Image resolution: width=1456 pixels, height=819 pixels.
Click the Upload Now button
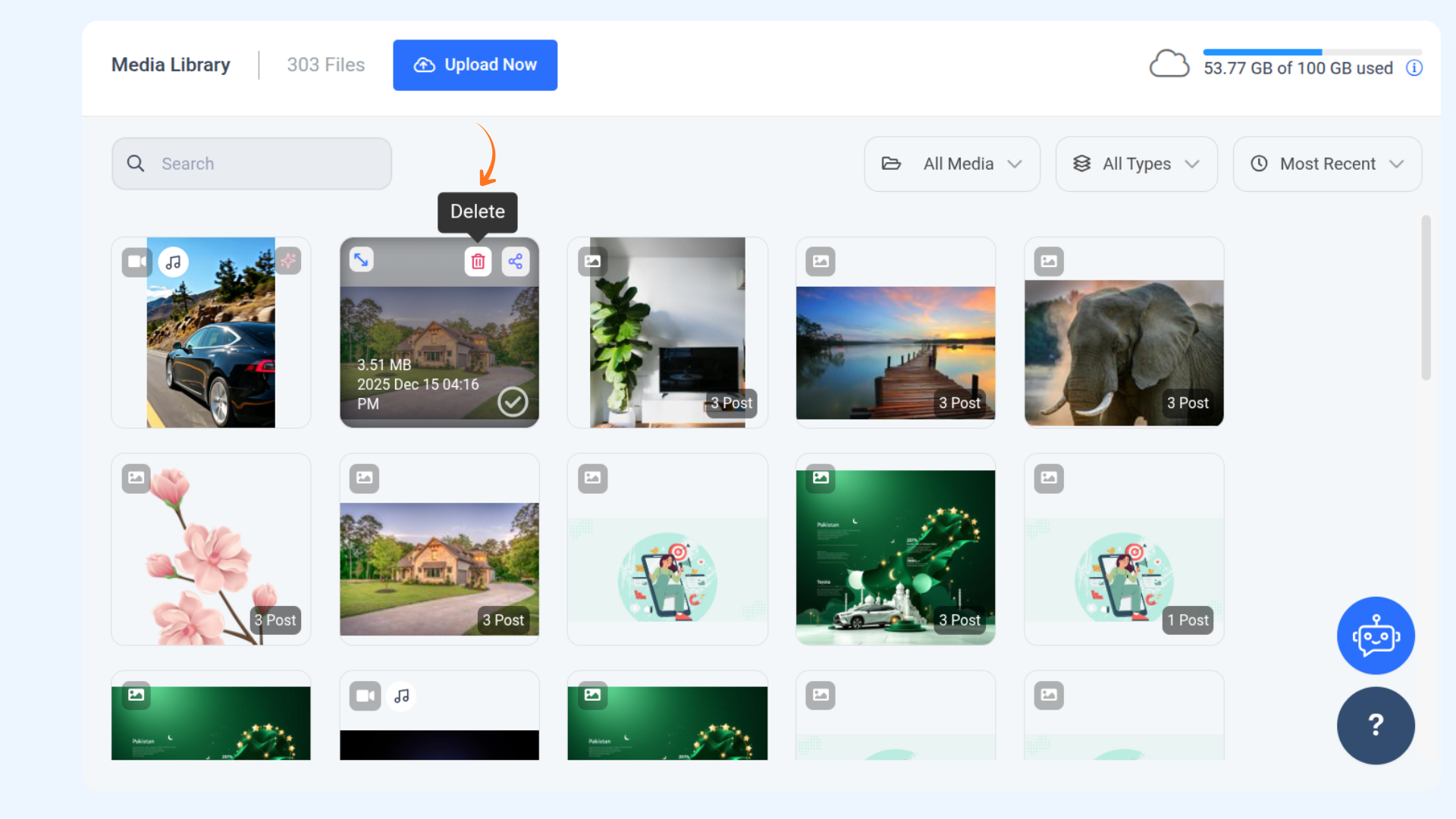(475, 65)
